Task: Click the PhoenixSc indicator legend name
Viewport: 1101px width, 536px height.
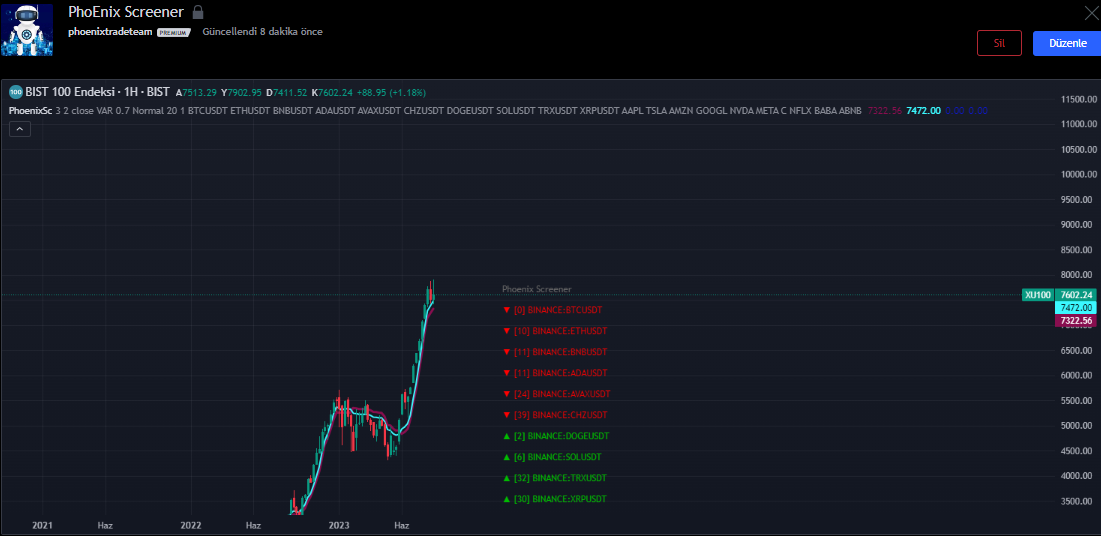Action: click(30, 110)
